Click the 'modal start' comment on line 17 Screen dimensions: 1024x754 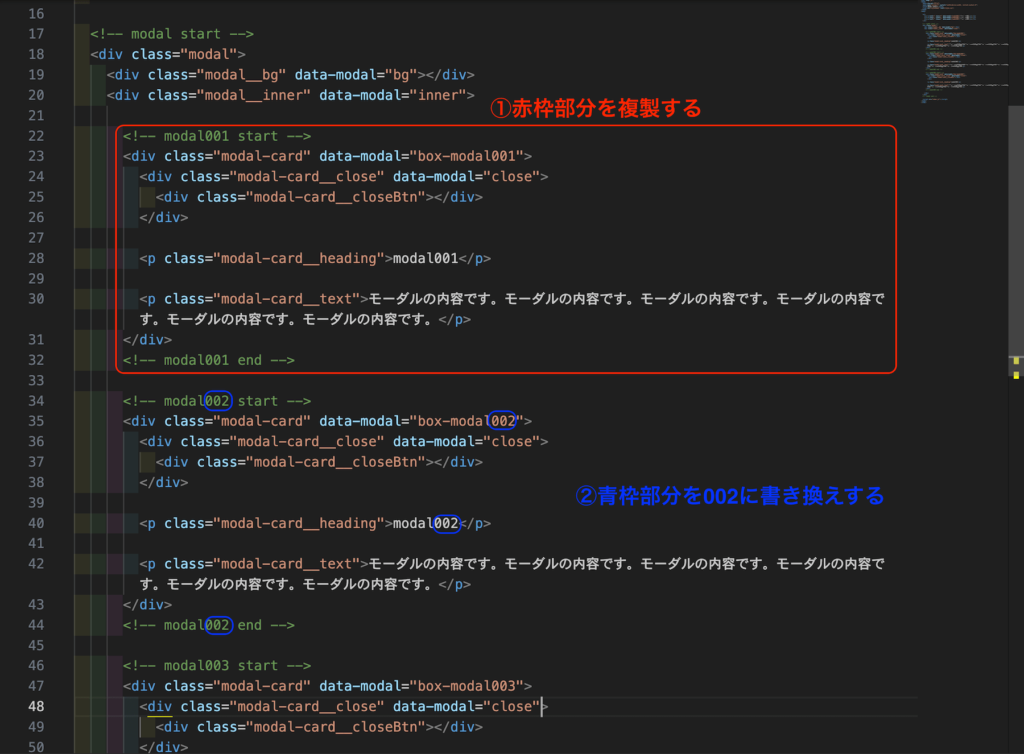tap(172, 34)
